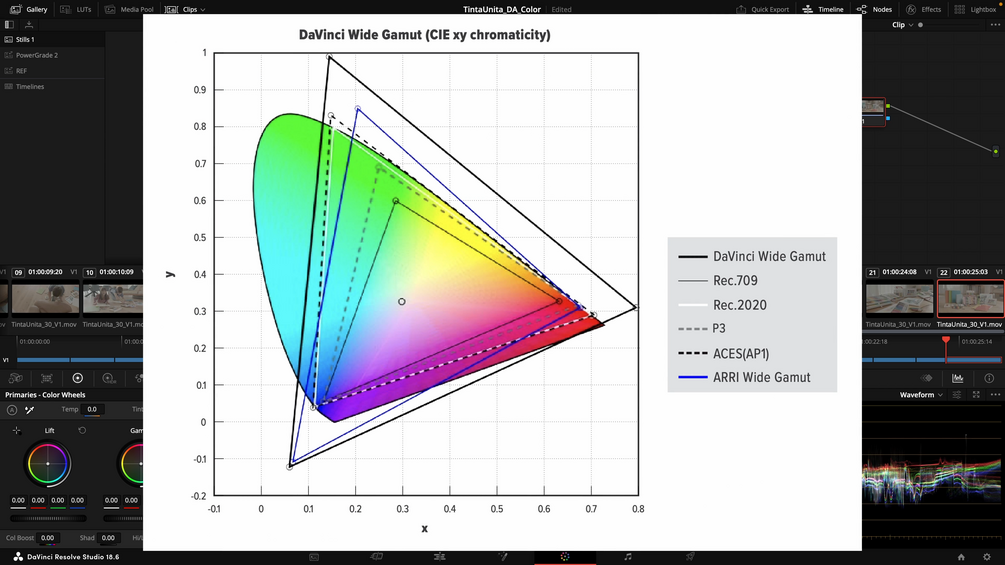
Task: Click the Lift green value field
Action: [x=58, y=500]
